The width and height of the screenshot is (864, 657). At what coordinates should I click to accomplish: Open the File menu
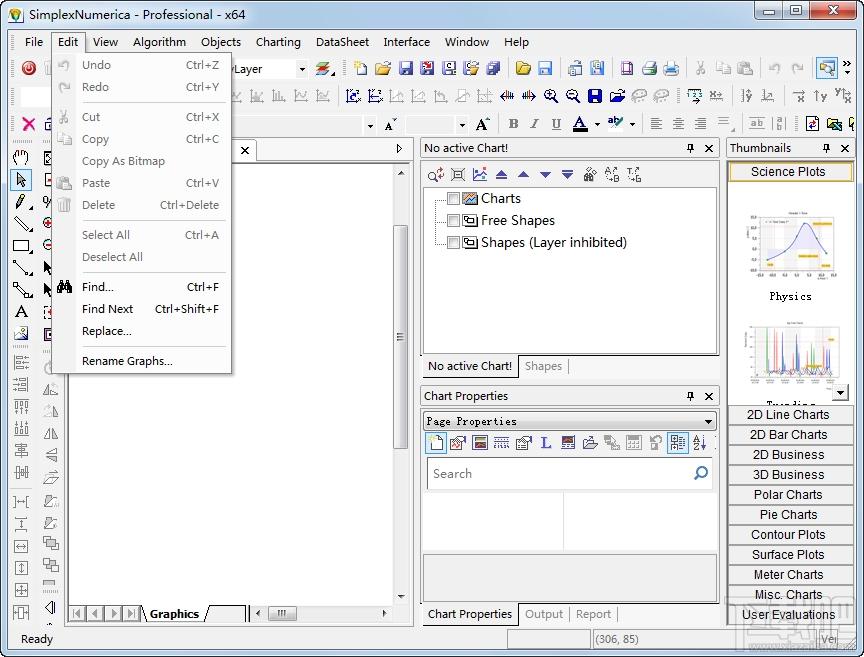(34, 42)
